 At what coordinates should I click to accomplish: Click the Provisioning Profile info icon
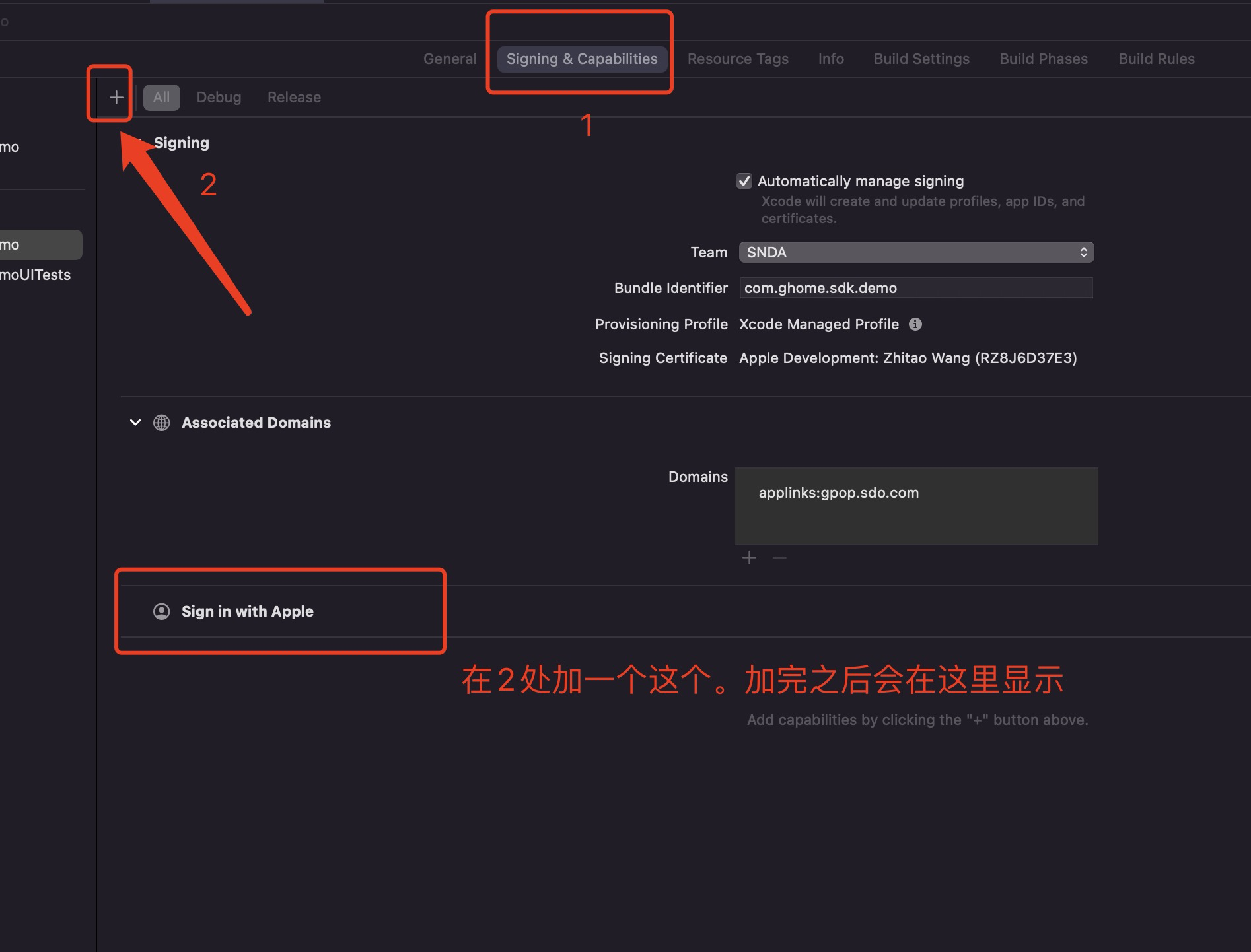point(915,324)
